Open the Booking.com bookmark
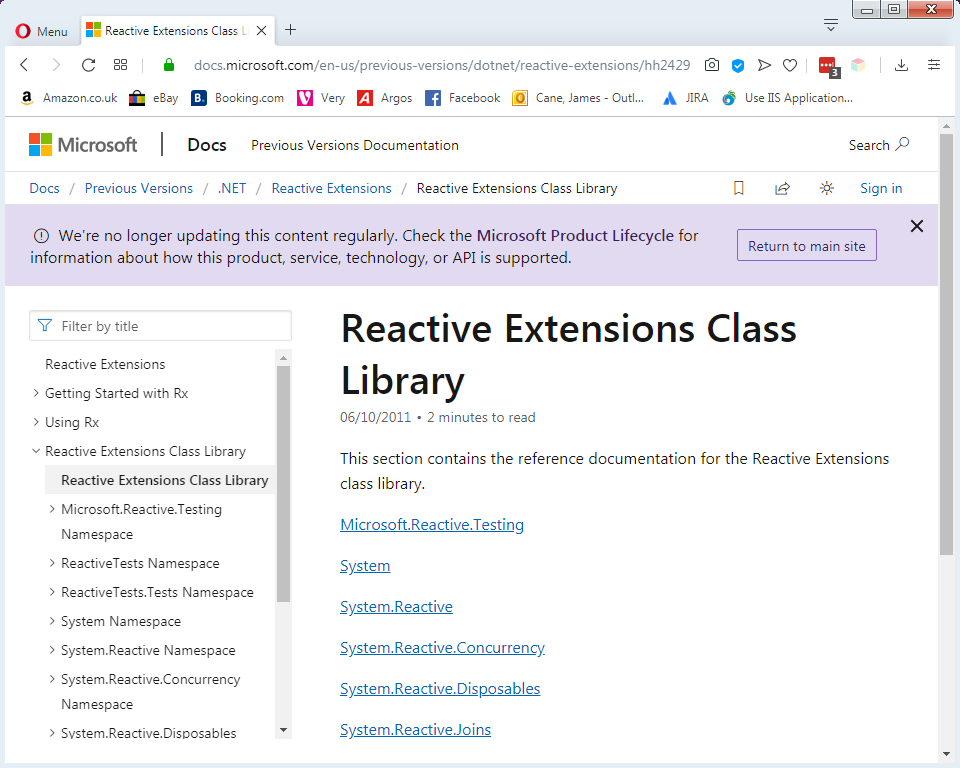Viewport: 960px width, 768px height. 238,98
